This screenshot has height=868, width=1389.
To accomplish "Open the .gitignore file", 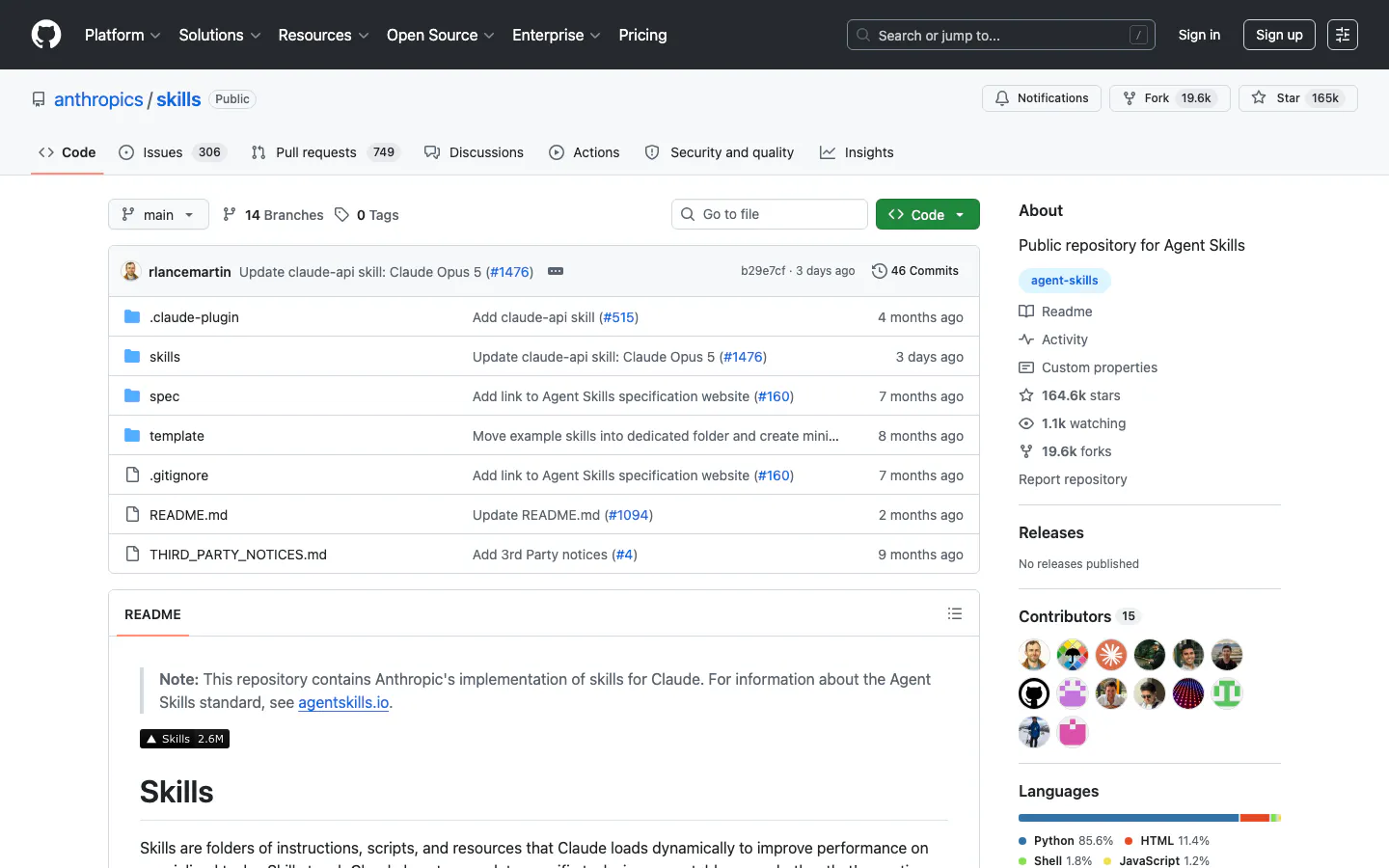I will coord(178,475).
